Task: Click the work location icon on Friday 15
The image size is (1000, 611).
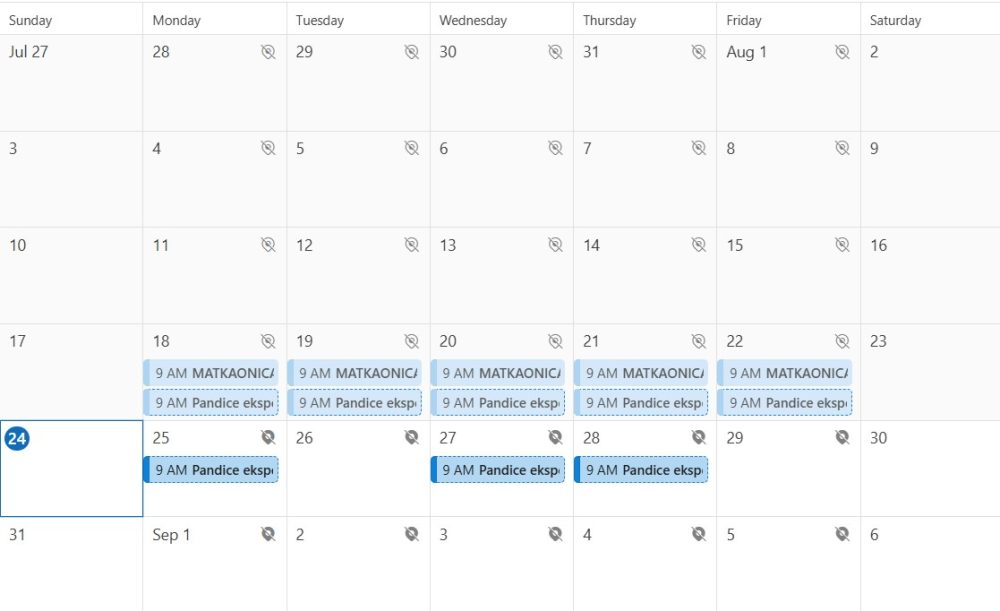Action: (842, 245)
